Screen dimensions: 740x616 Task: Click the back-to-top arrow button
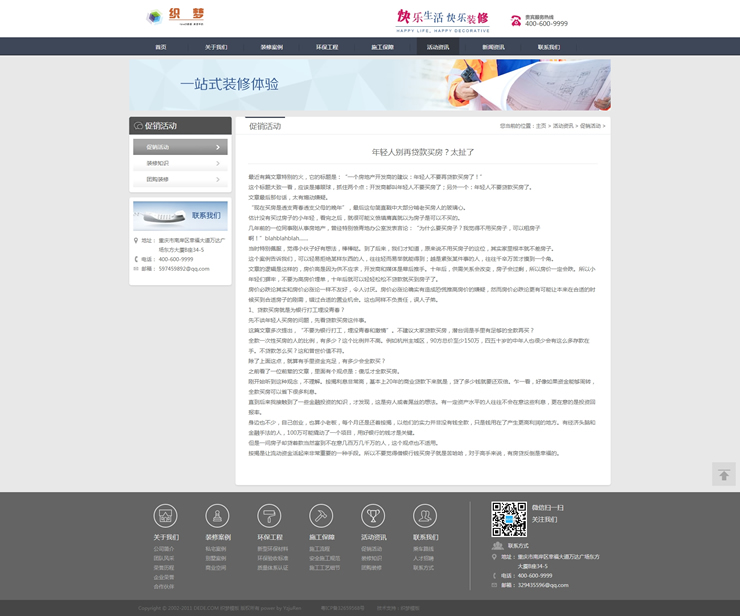(723, 475)
